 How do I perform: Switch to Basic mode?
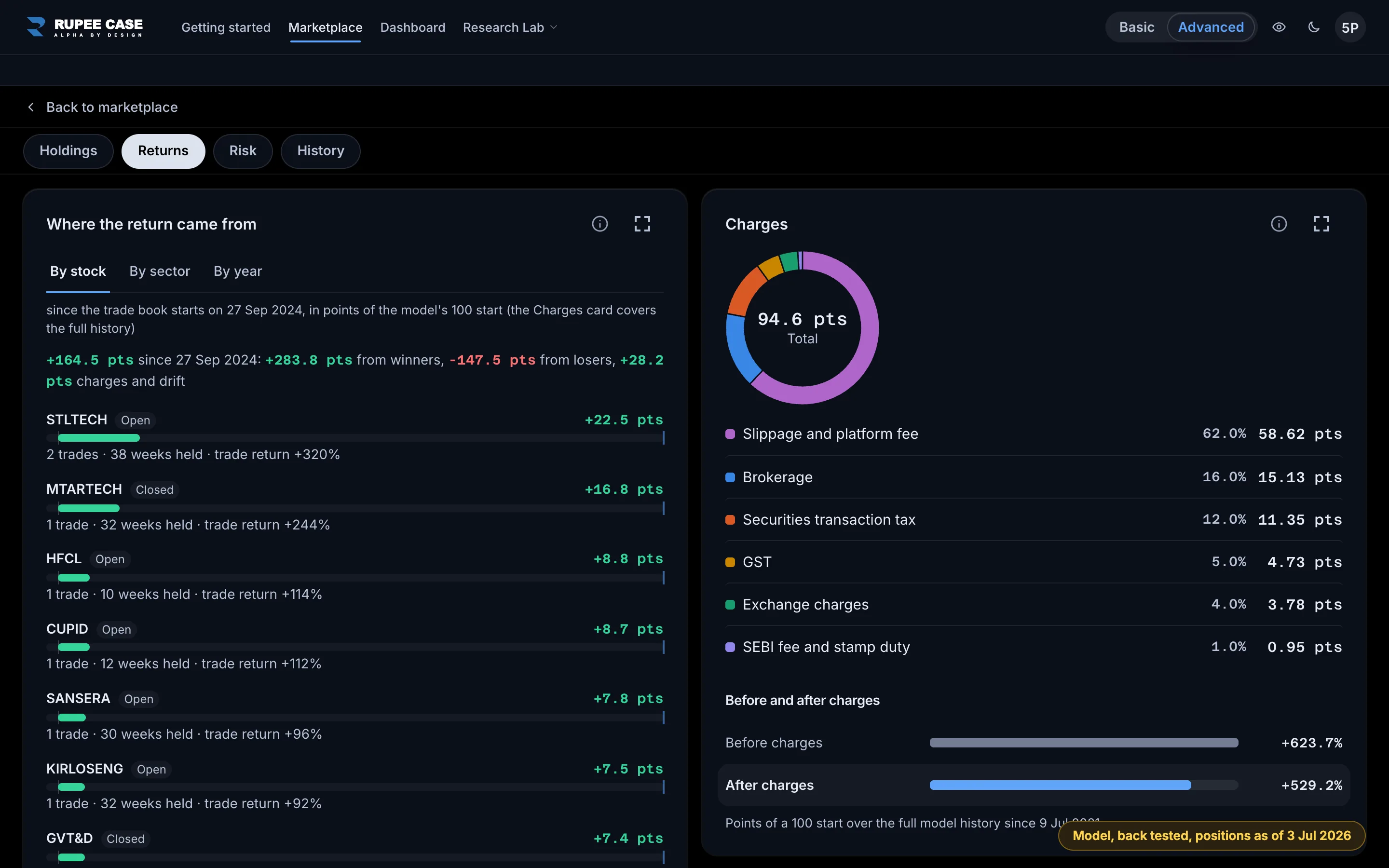point(1136,27)
